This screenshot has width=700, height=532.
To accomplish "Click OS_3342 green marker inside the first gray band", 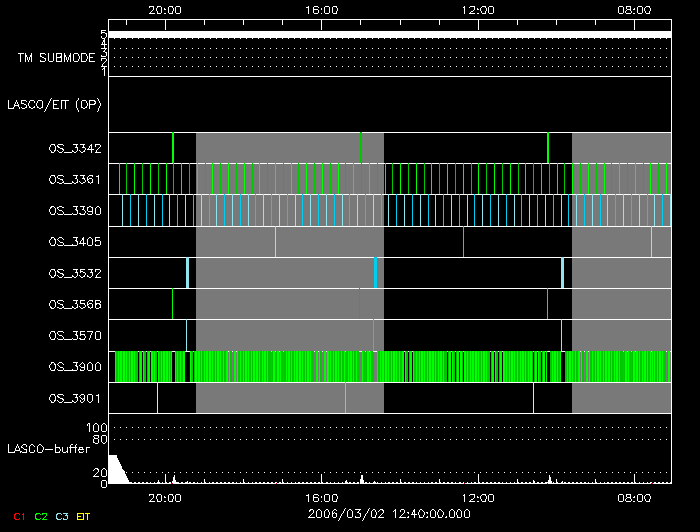I will coord(361,148).
